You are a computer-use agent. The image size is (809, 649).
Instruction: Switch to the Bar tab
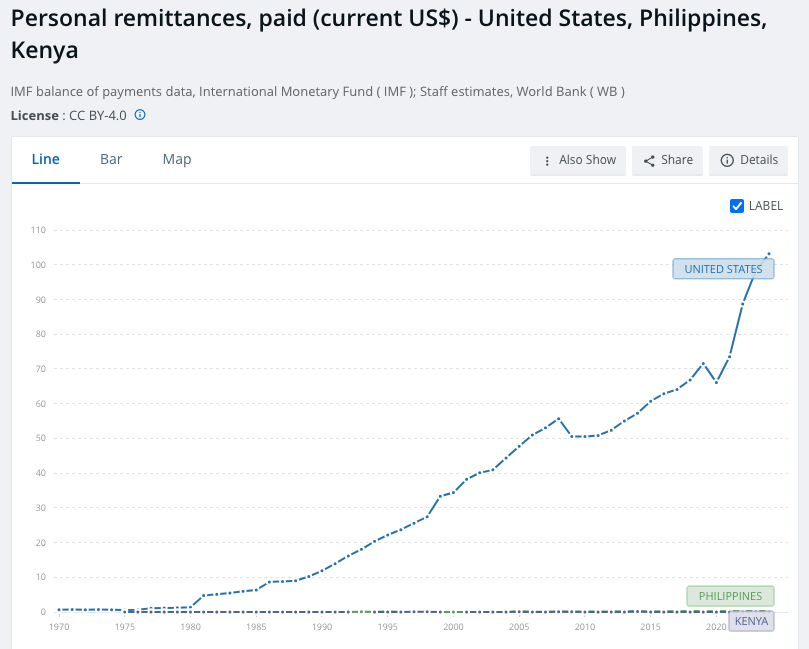point(111,159)
